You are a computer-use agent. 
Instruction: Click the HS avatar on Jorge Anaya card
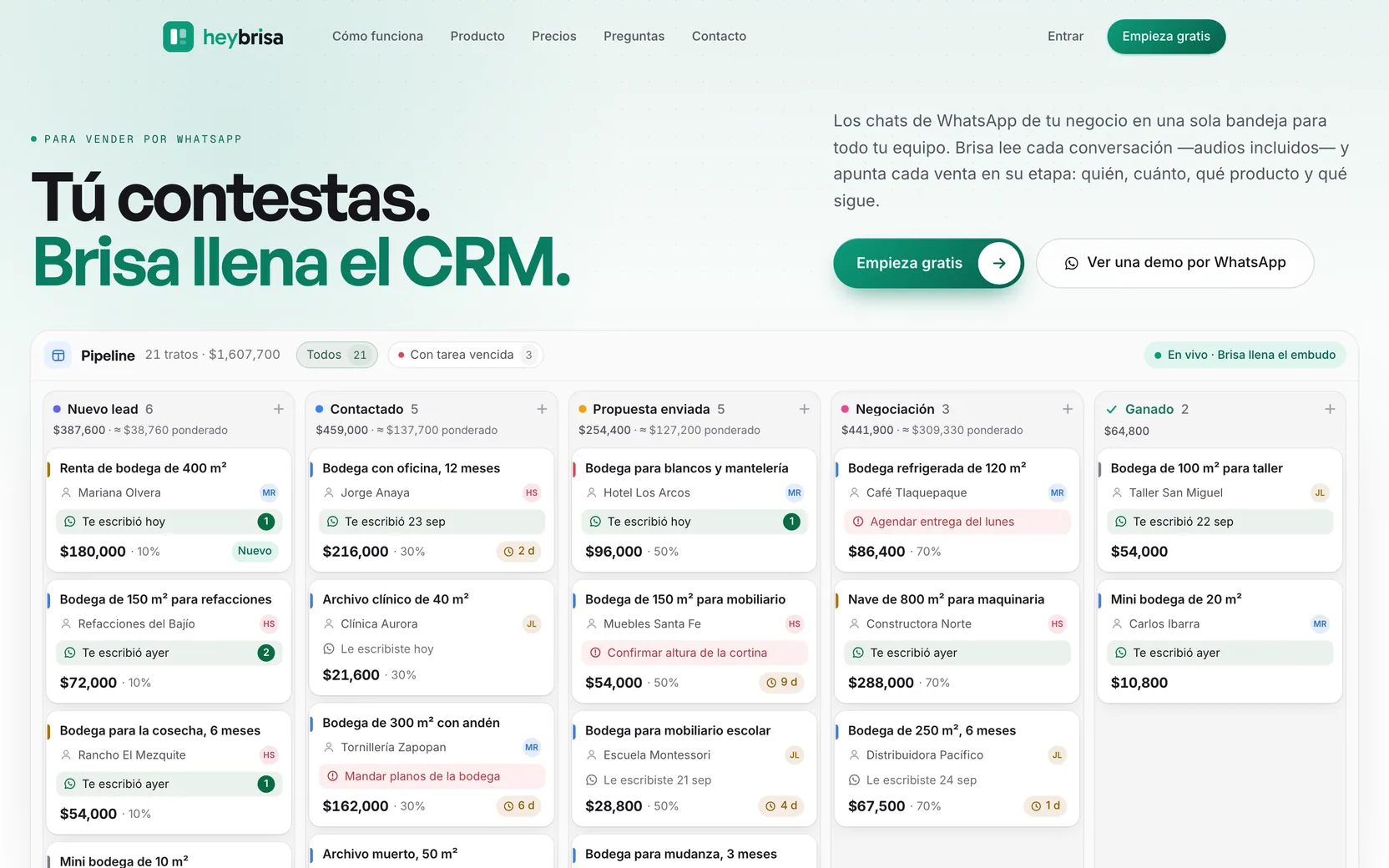[532, 492]
